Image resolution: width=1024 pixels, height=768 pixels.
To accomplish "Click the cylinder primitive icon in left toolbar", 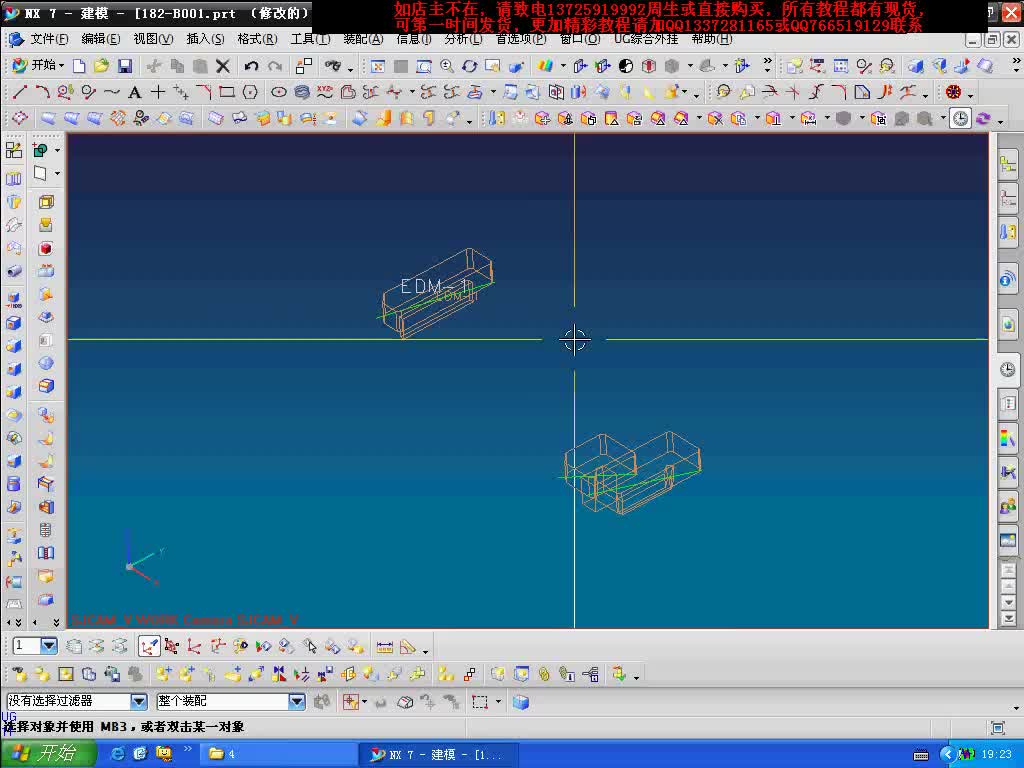I will pyautogui.click(x=14, y=484).
